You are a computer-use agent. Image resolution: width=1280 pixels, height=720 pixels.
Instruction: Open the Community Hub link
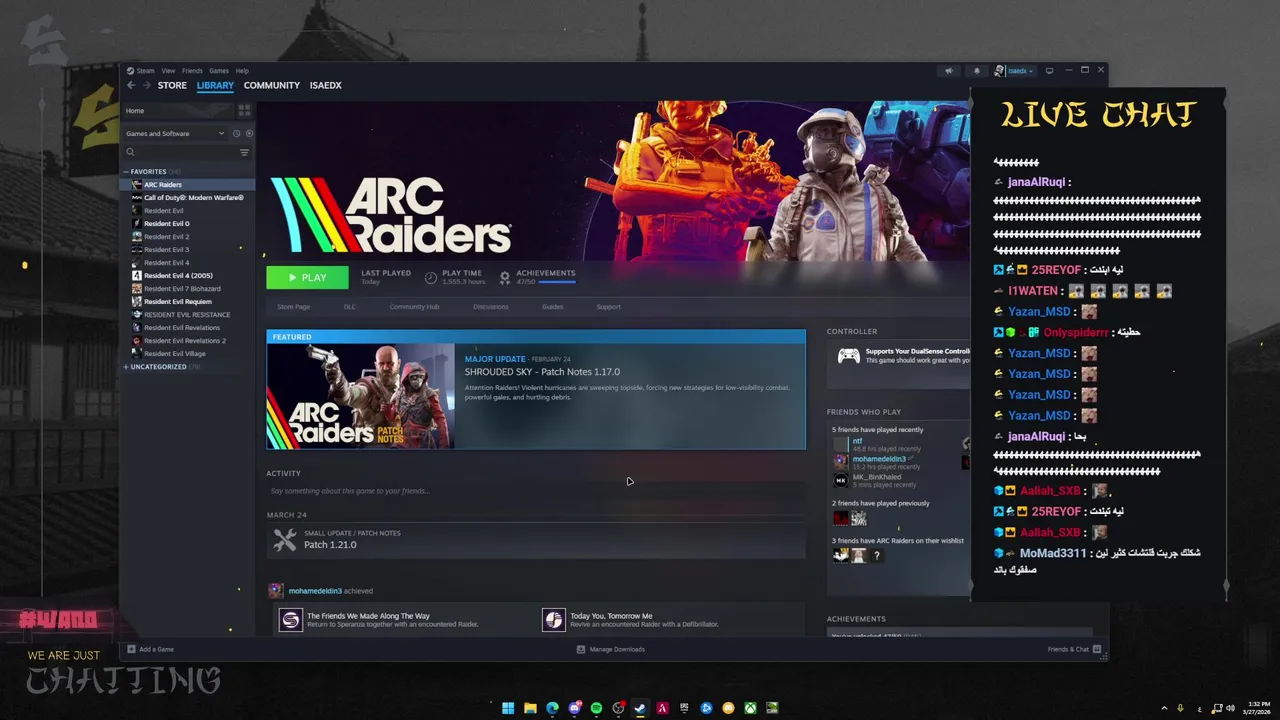pyautogui.click(x=414, y=307)
